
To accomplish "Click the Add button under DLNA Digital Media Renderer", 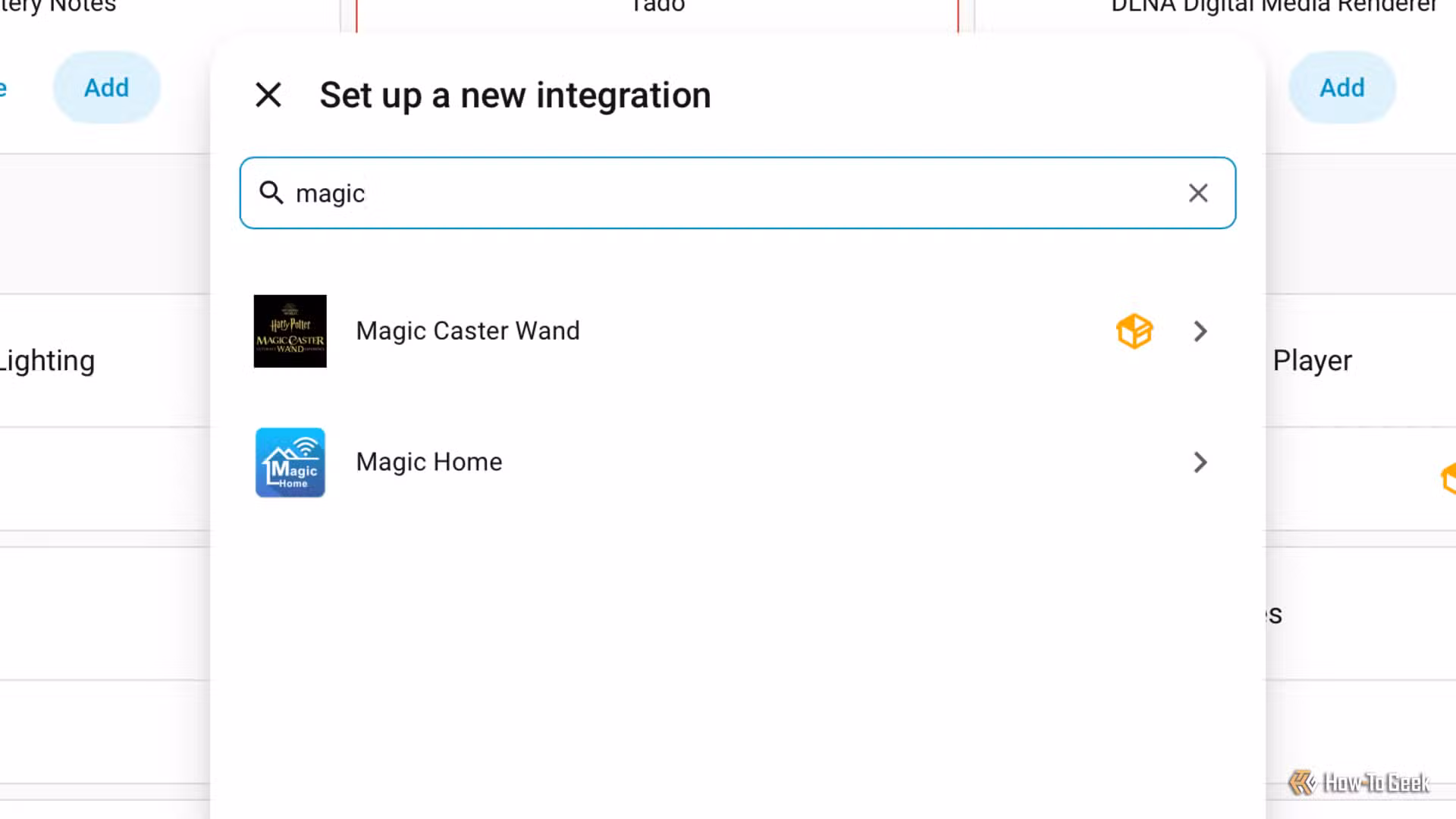I will pos(1342,88).
